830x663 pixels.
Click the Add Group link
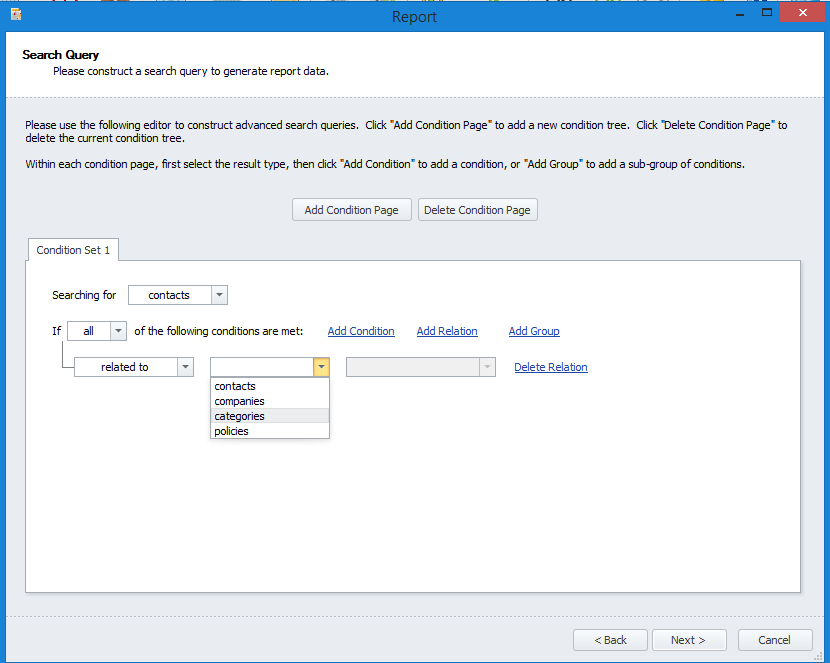click(x=534, y=331)
